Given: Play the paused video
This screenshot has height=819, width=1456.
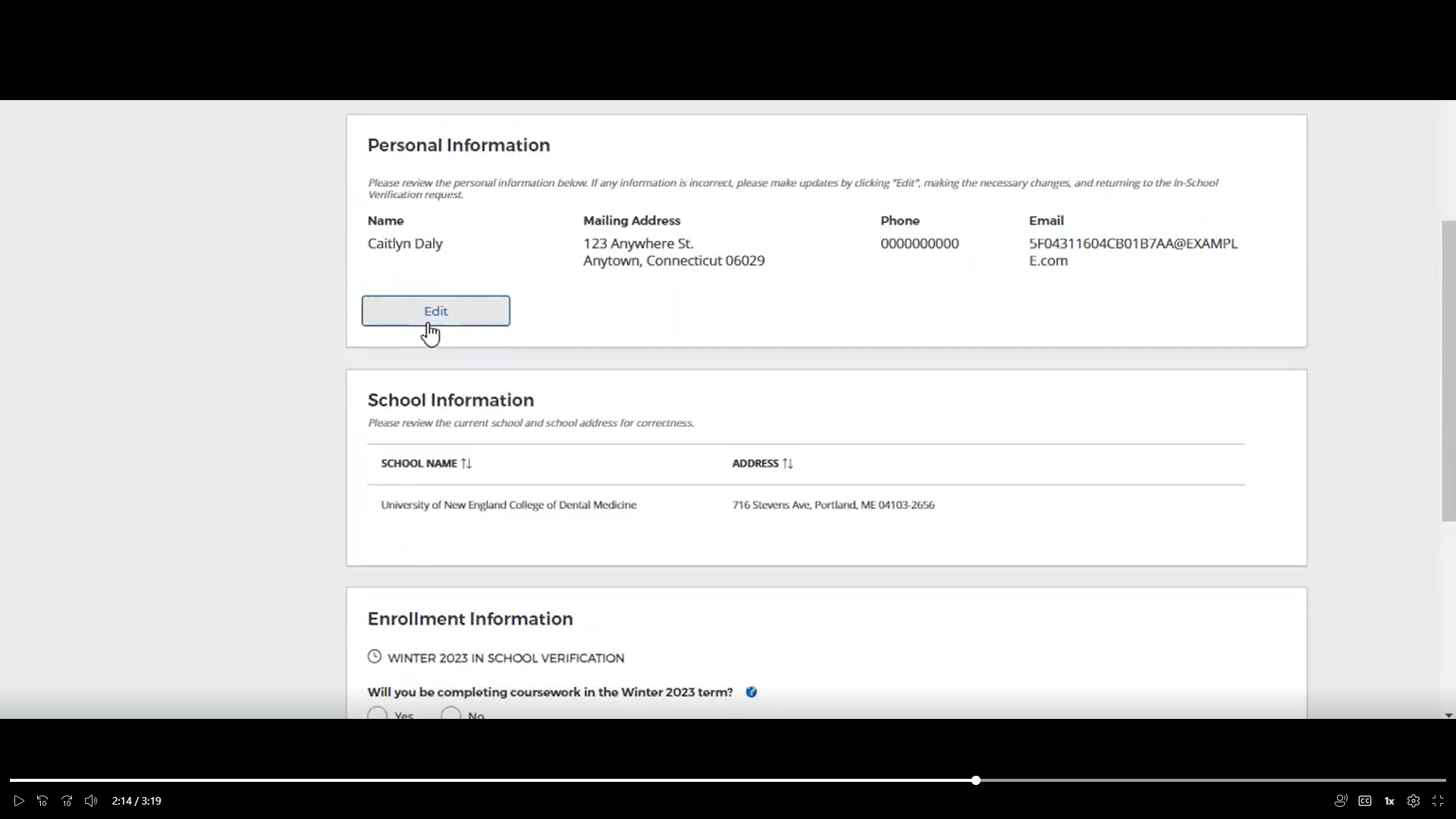Looking at the screenshot, I should coord(19,801).
